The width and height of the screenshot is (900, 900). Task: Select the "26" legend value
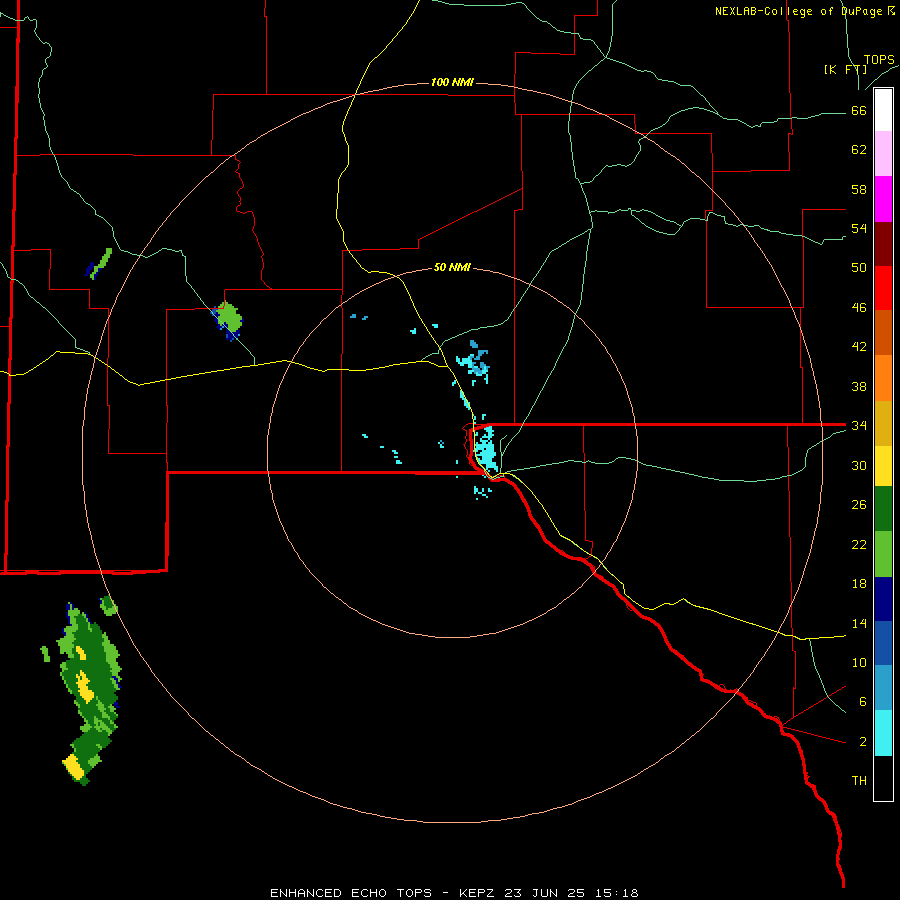coord(859,505)
